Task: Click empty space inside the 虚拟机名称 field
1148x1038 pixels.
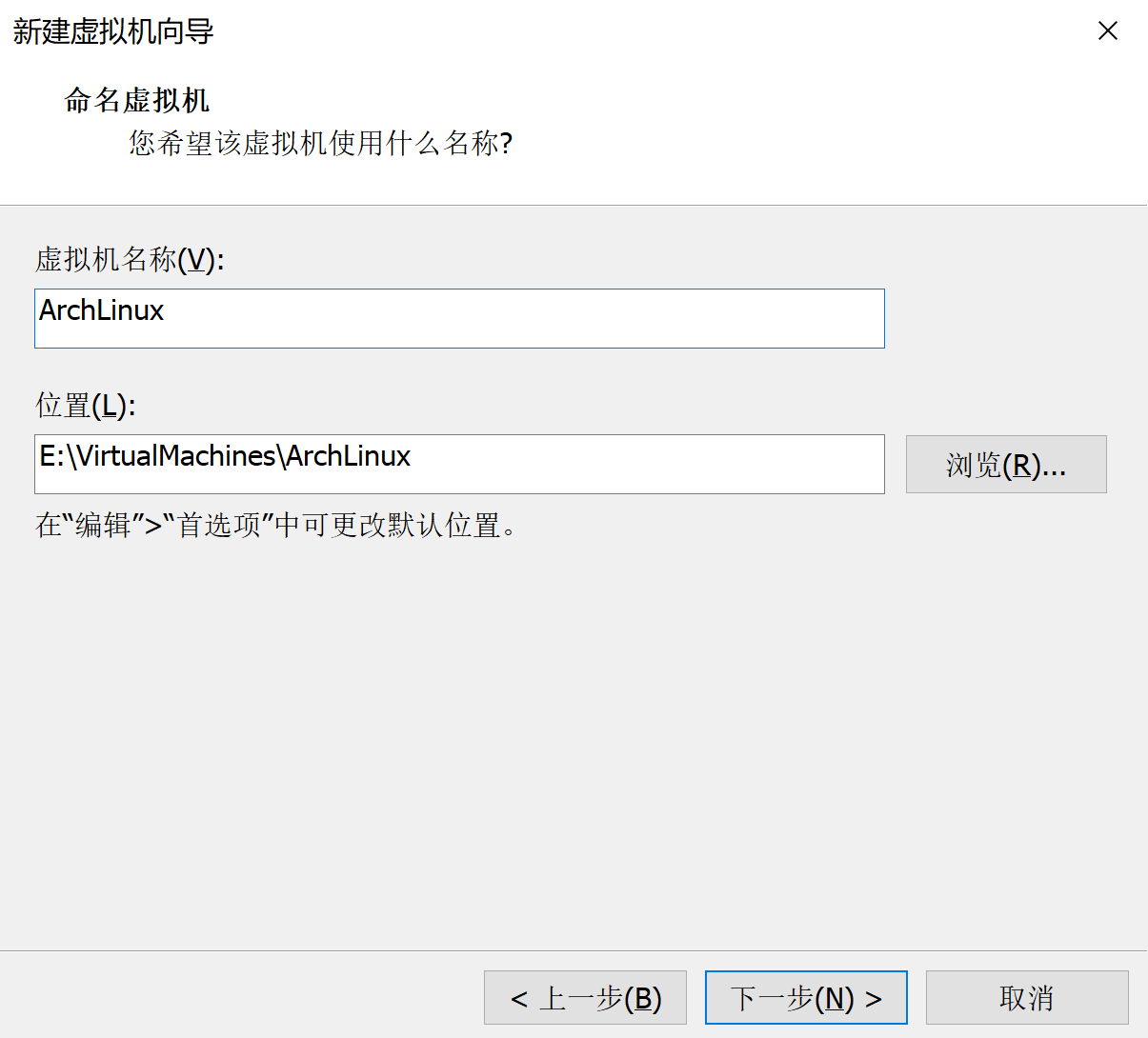Action: click(x=572, y=319)
